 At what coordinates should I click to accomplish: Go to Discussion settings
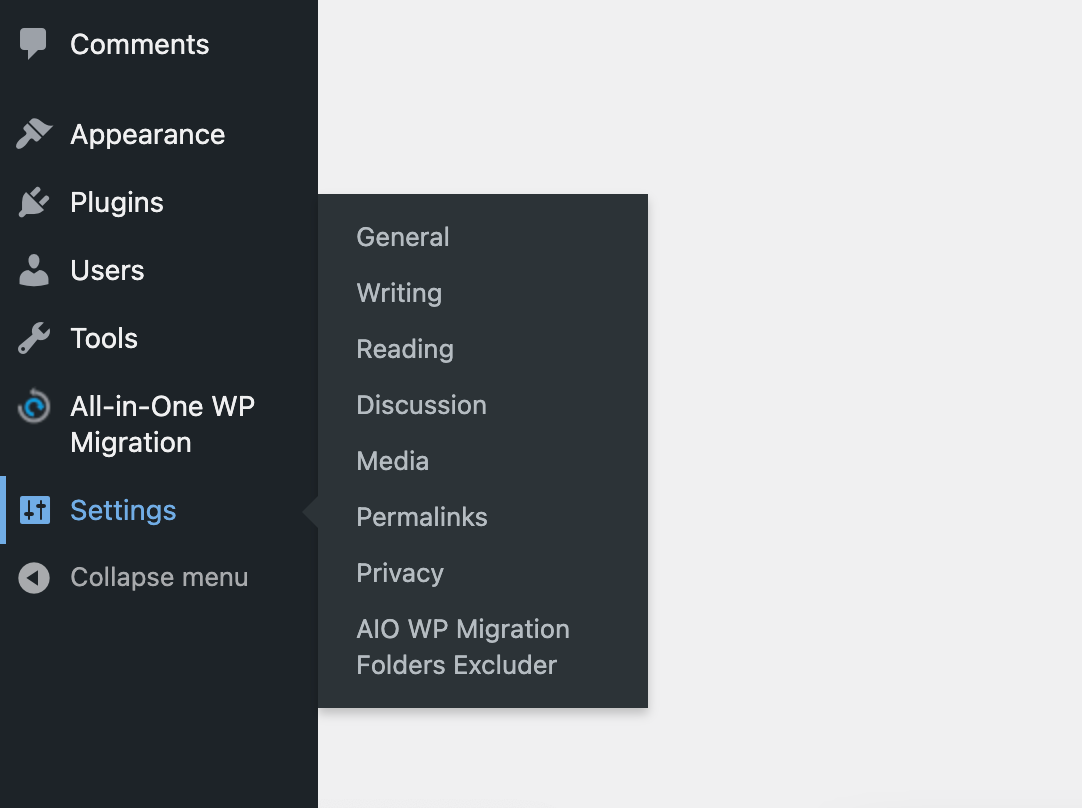[x=421, y=405]
